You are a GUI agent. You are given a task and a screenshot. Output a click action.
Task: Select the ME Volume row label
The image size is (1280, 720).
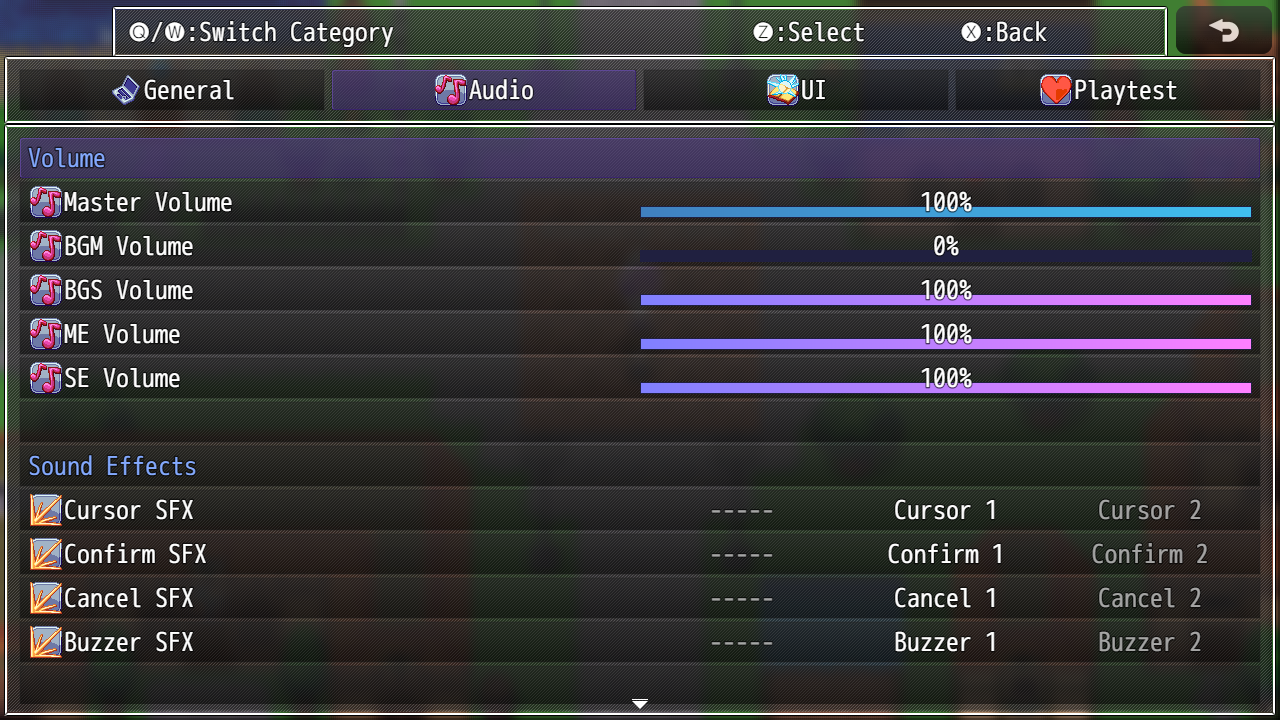tap(122, 334)
